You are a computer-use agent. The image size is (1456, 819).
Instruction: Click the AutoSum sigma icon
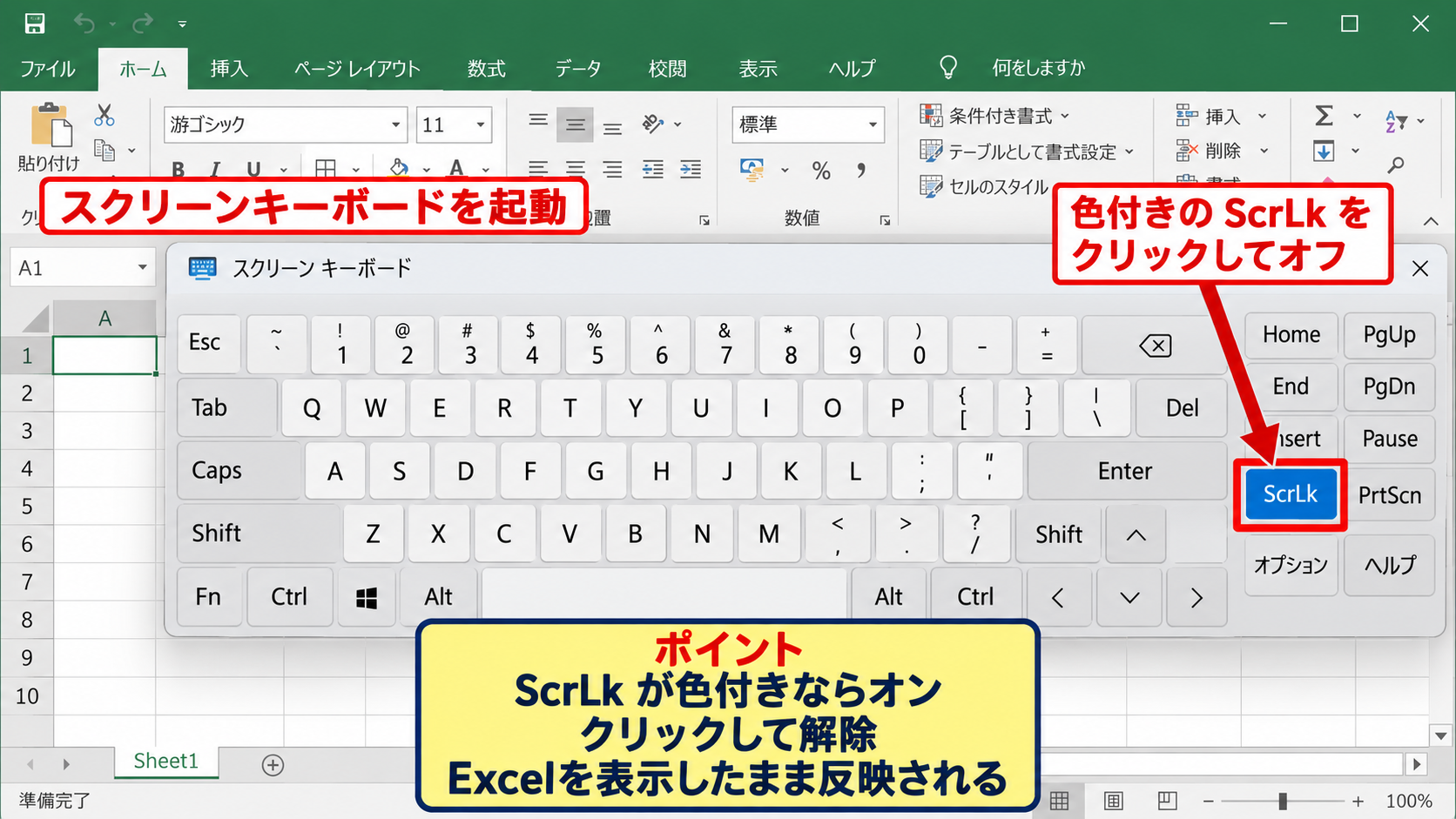coord(1324,116)
